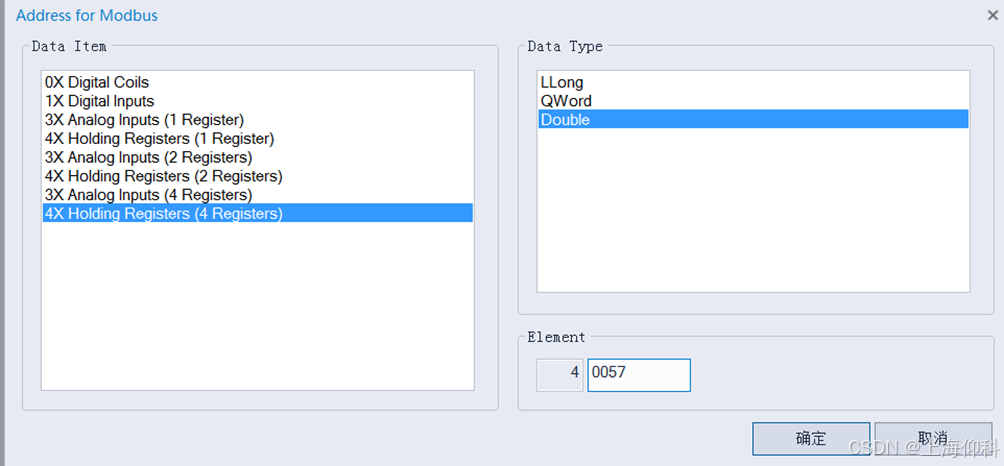Select 4X Holding Registers (4 Registers) entry
1004x466 pixels.
coord(257,213)
